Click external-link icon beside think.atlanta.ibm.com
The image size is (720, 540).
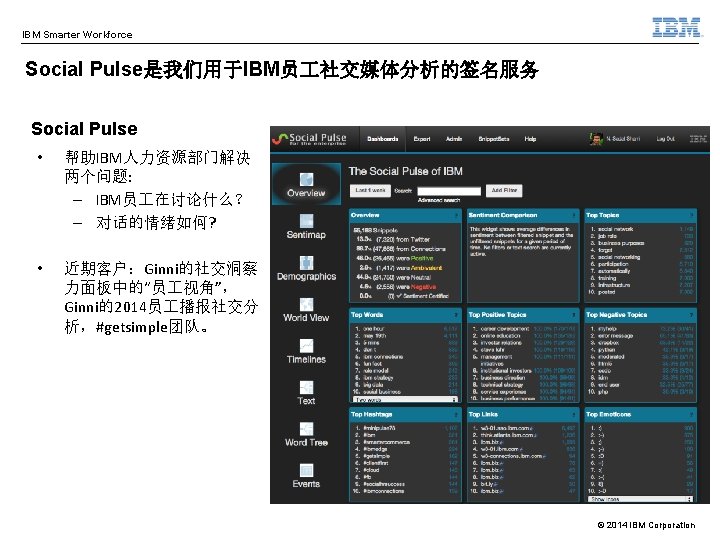[x=535, y=435]
